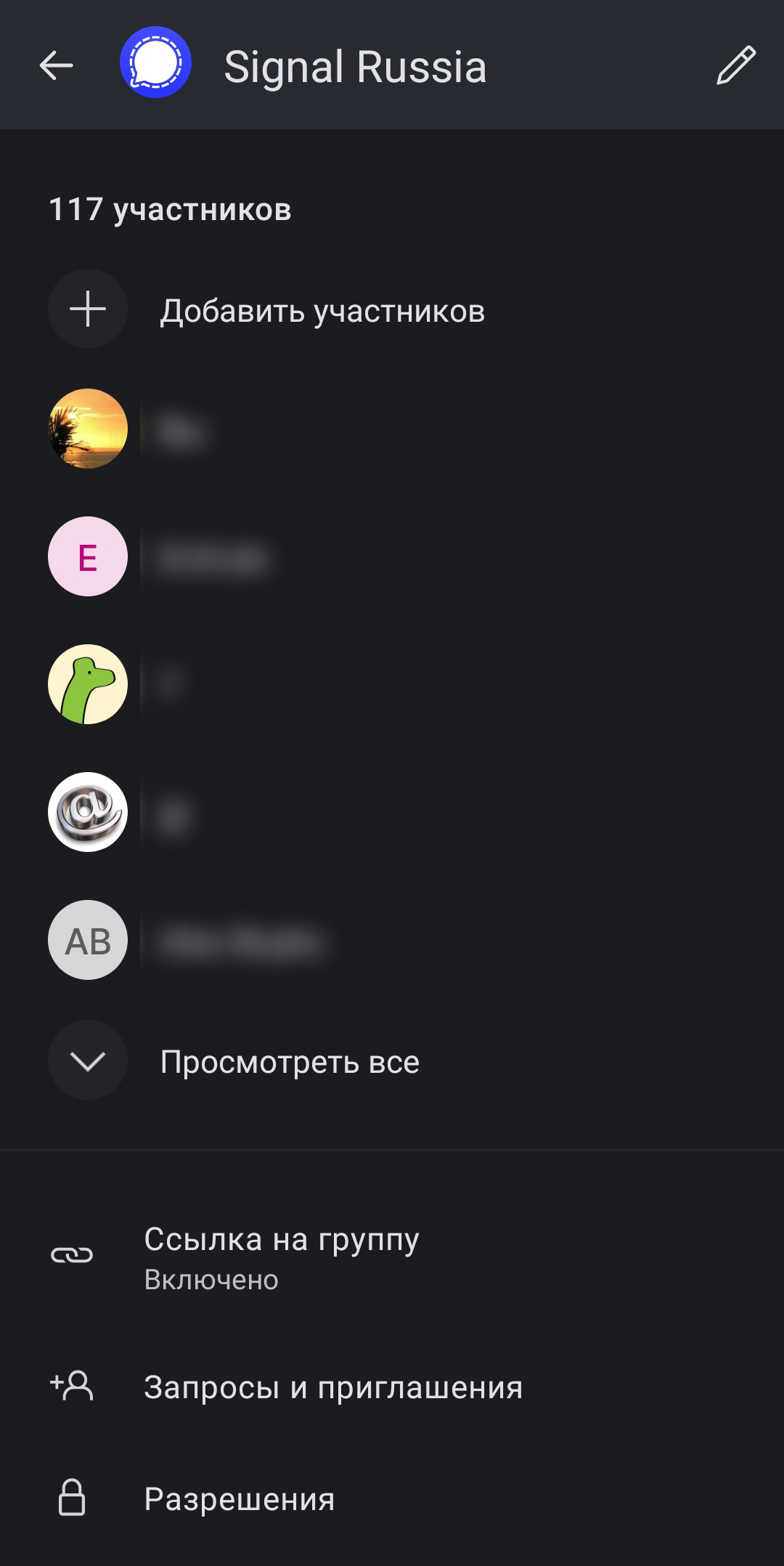The height and width of the screenshot is (1566, 784).
Task: Open Ссылка на группу setting
Action: (392, 1257)
